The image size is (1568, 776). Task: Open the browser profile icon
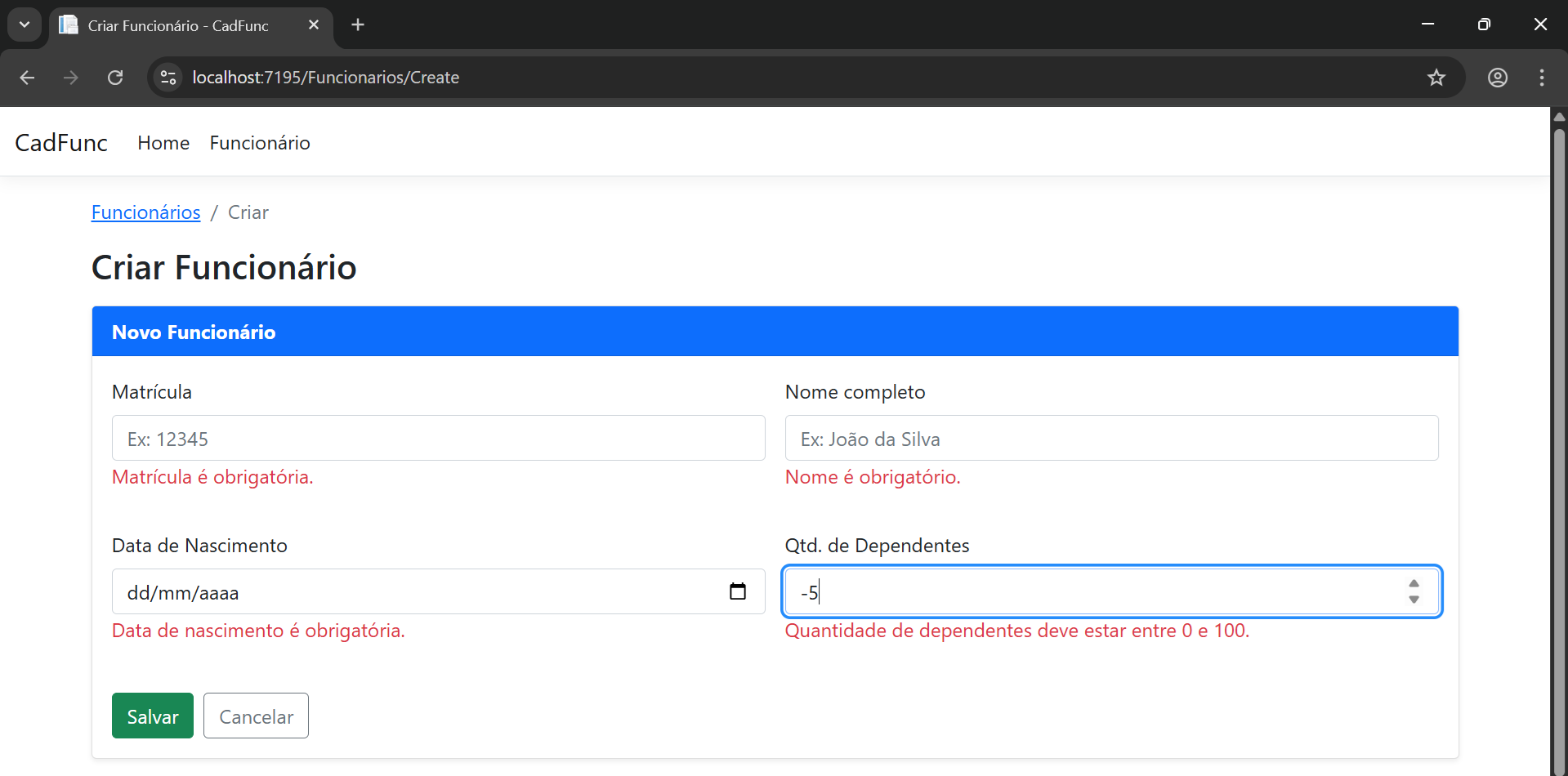(x=1498, y=78)
